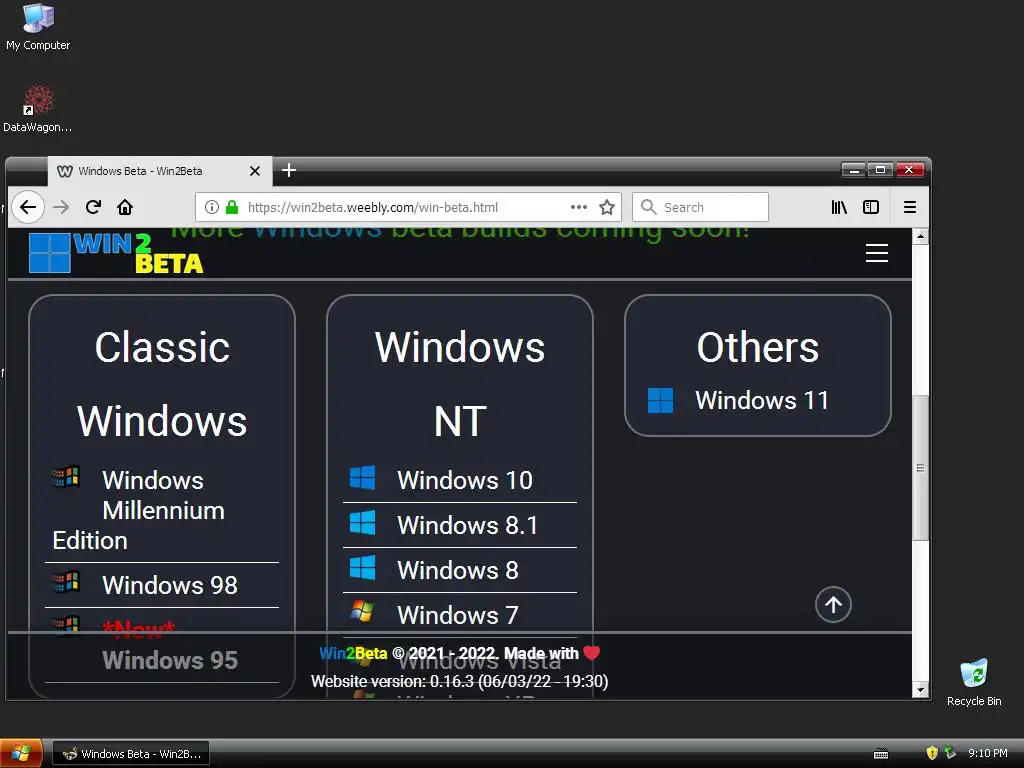This screenshot has height=768, width=1024.
Task: Open the Windows 98 link
Action: pos(170,585)
